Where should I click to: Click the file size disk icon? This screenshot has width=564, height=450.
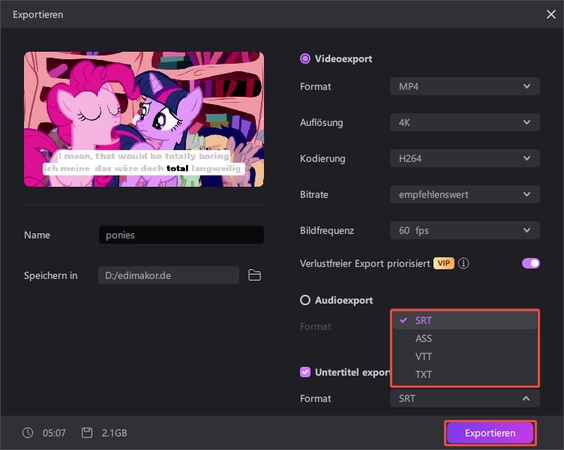point(87,433)
